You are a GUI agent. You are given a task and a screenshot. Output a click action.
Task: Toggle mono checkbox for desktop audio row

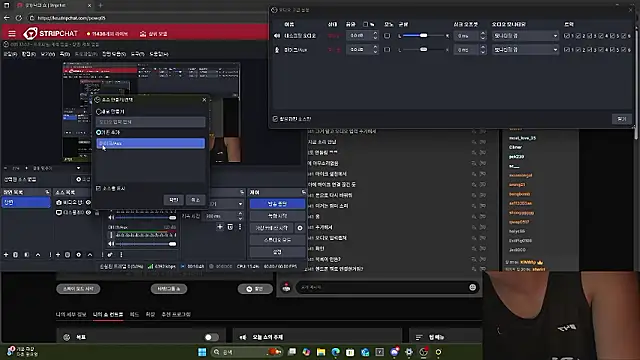point(387,36)
